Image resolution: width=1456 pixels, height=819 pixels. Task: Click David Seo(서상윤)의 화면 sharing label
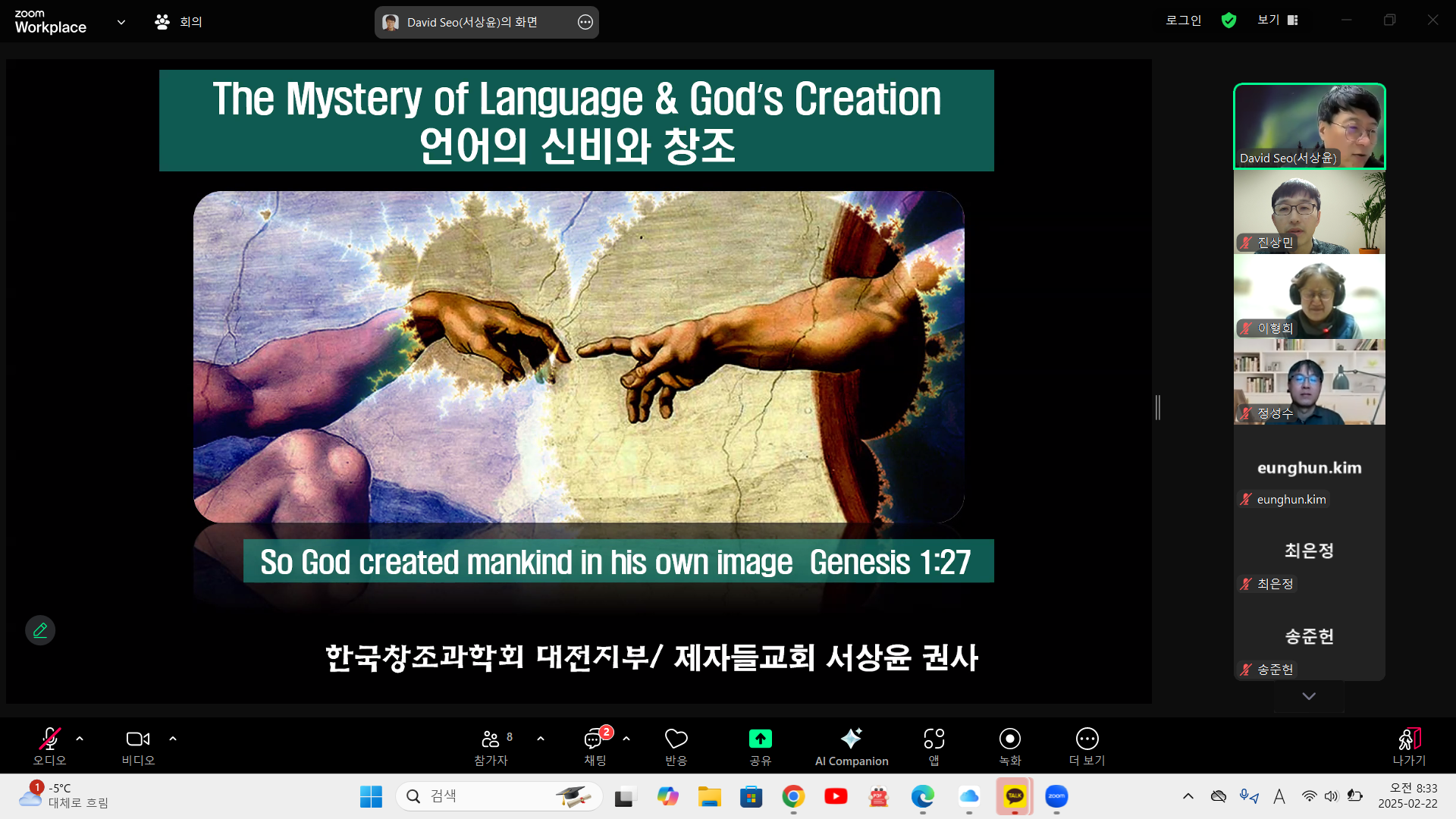[x=472, y=22]
